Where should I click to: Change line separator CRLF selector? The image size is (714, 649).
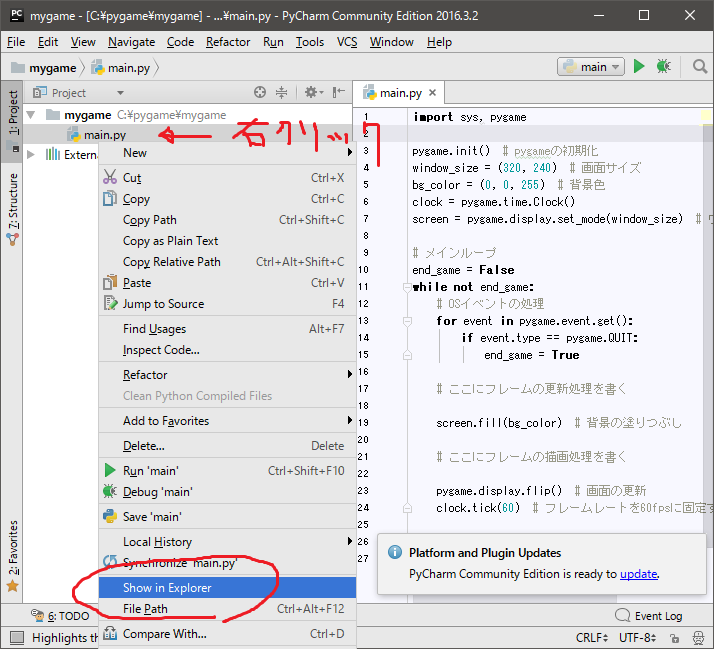click(592, 638)
